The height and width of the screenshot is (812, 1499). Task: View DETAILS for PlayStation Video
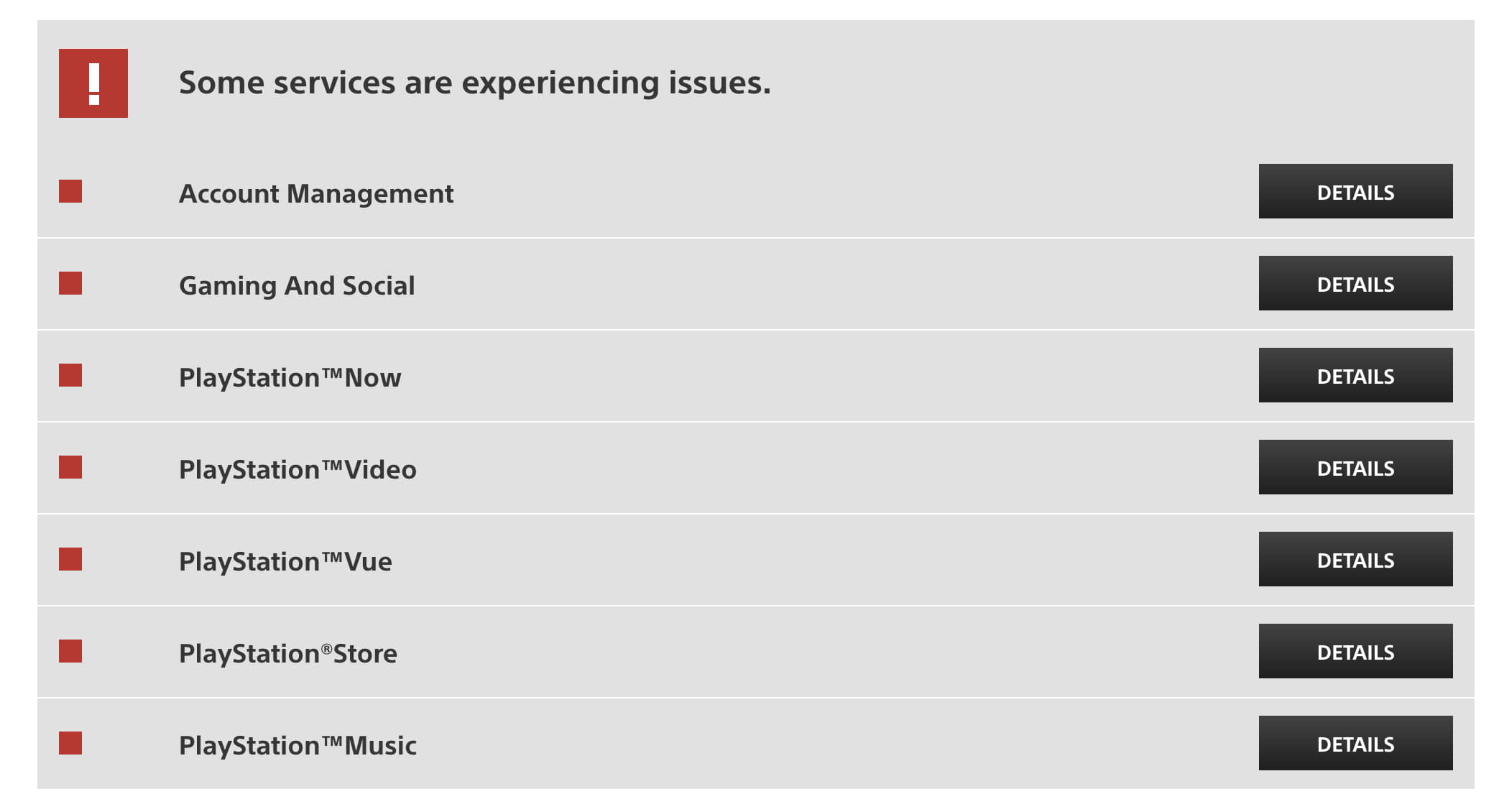pos(1355,467)
